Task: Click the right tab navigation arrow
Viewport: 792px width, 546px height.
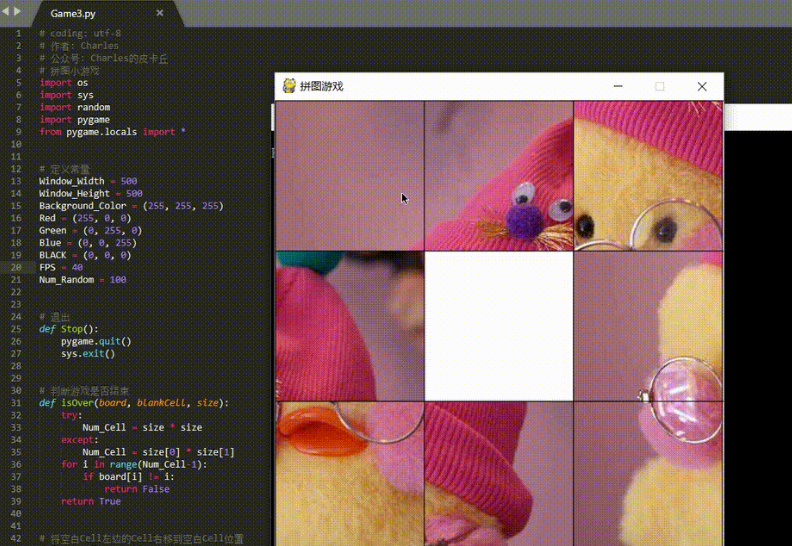Action: click(x=17, y=11)
